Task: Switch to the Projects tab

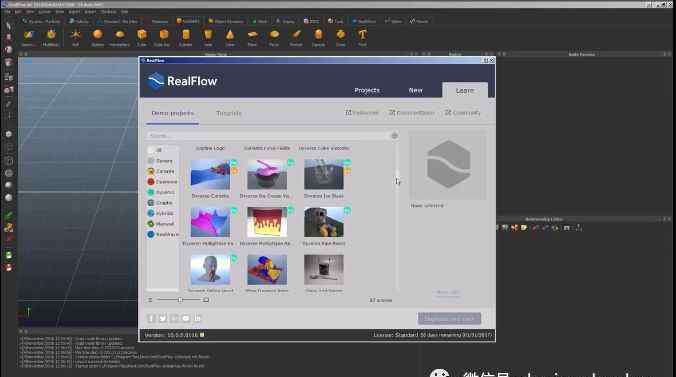Action: coord(367,90)
